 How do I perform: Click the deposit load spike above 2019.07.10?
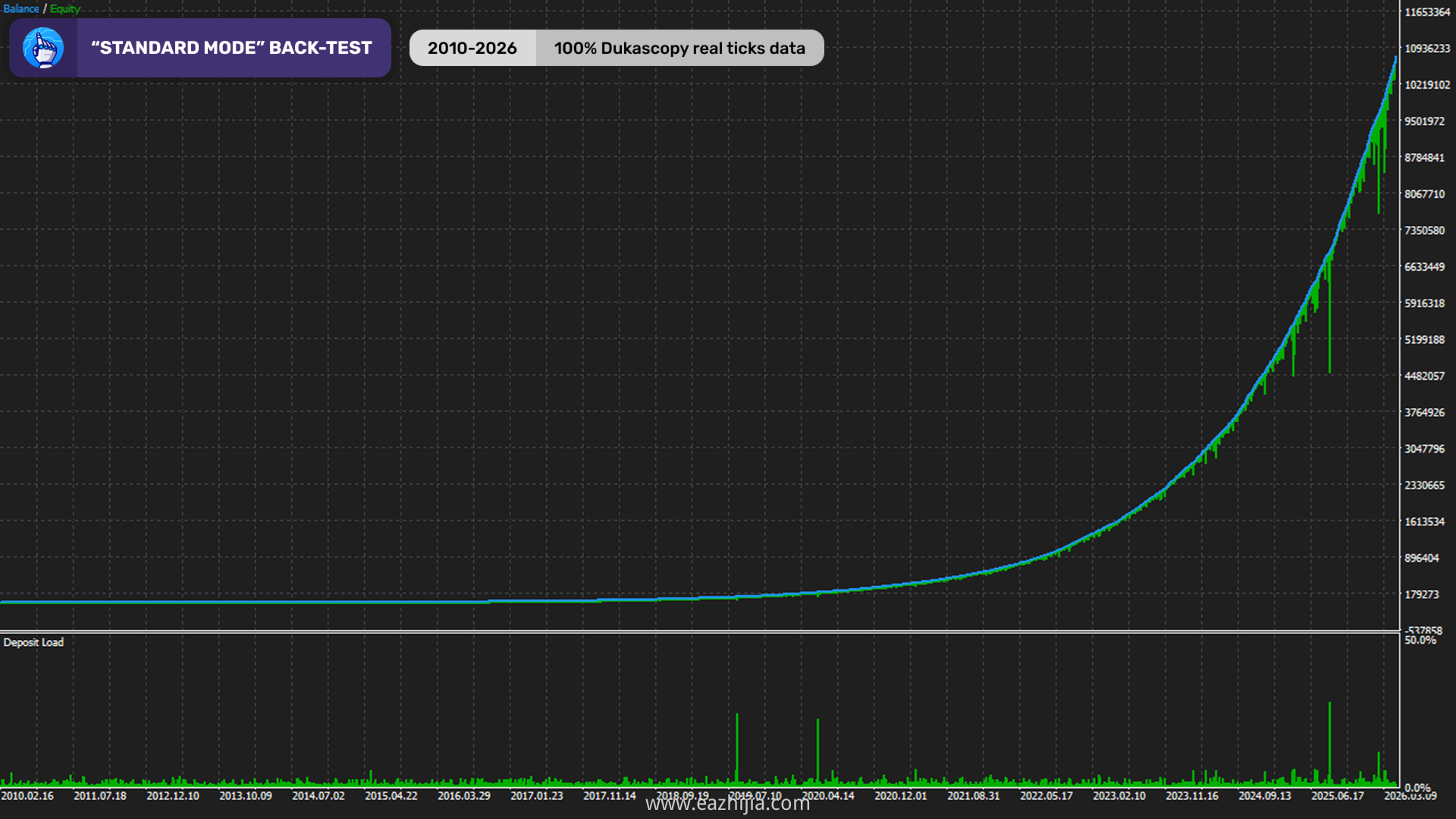pyautogui.click(x=736, y=749)
